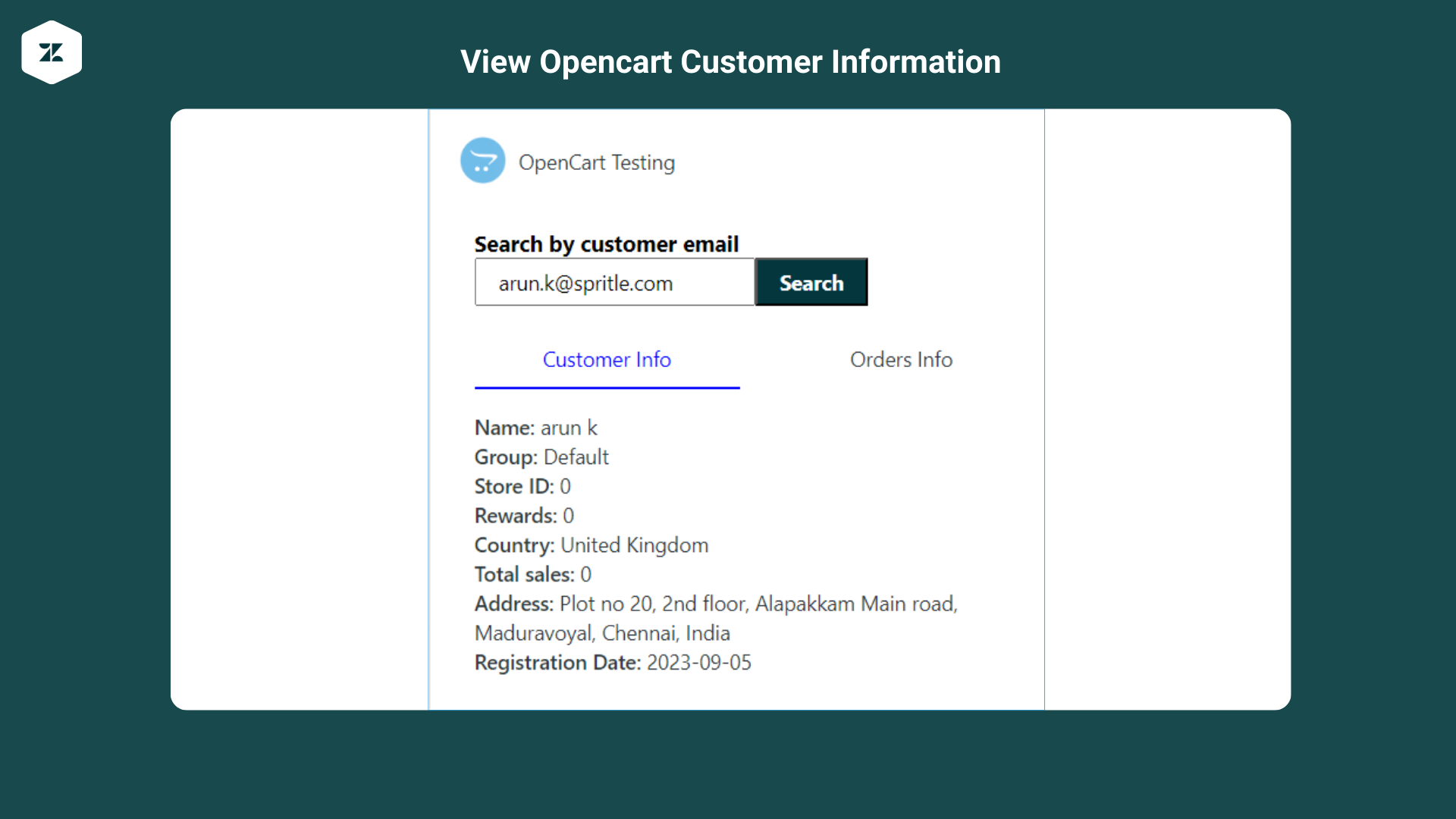Click the Country: United Kingdom line
Viewport: 1456px width, 819px height.
point(591,546)
